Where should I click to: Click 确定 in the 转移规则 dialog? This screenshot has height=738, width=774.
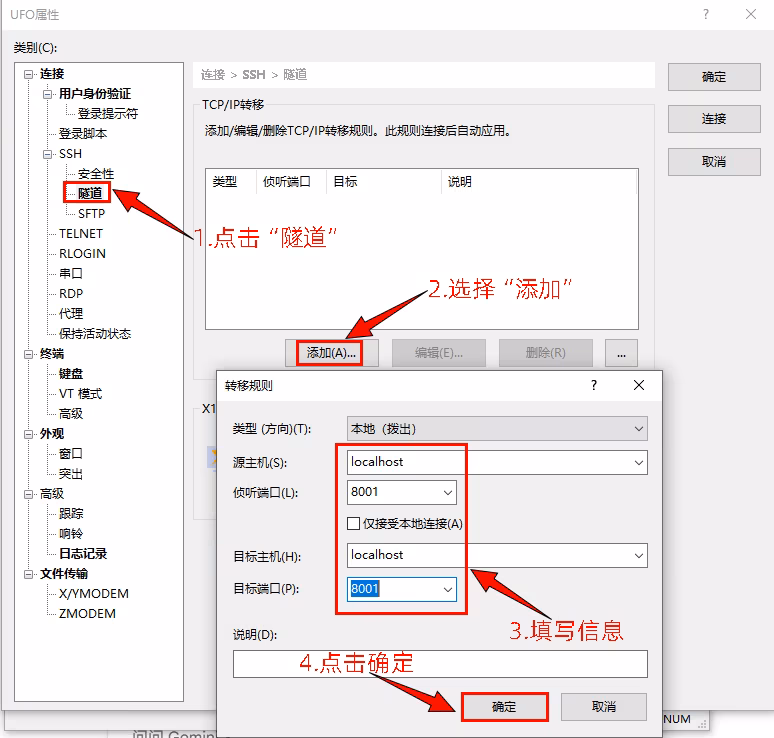(504, 707)
